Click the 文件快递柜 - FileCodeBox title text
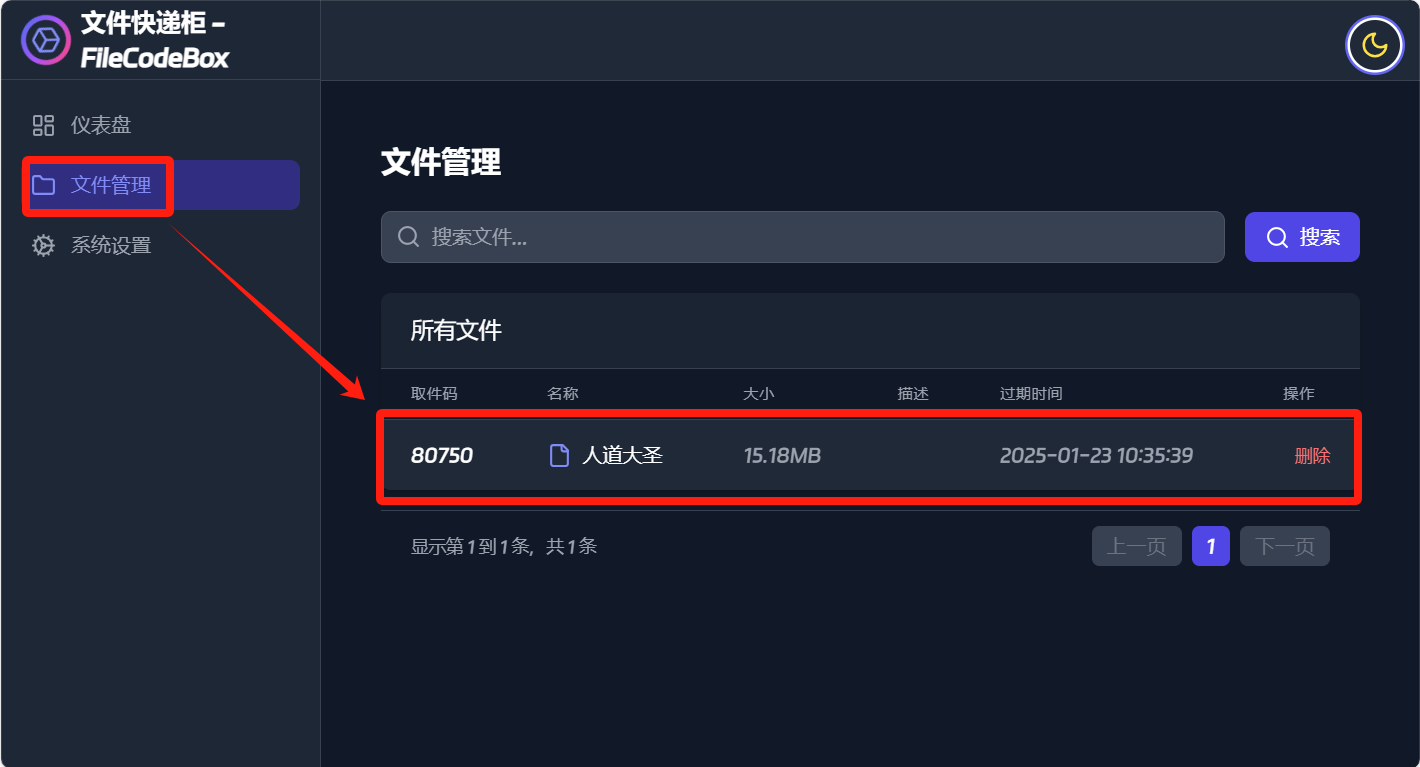The width and height of the screenshot is (1420, 767). [155, 40]
